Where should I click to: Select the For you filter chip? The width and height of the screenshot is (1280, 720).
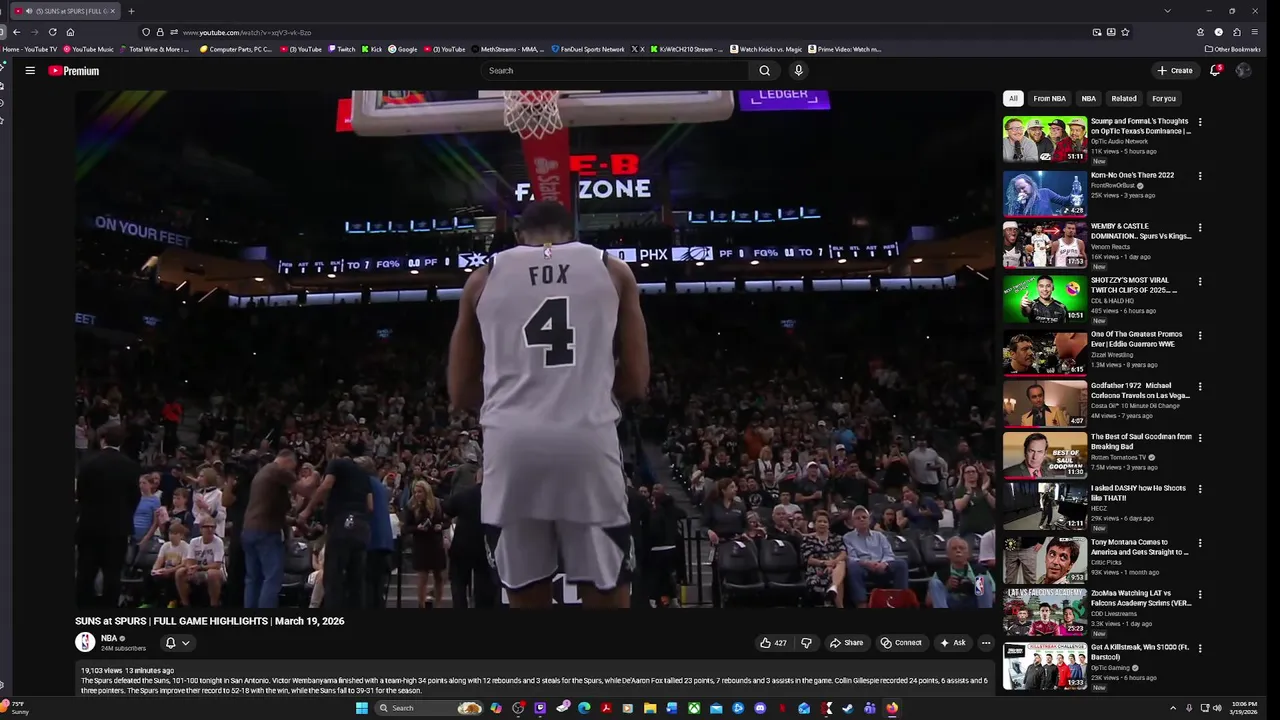point(1164,98)
